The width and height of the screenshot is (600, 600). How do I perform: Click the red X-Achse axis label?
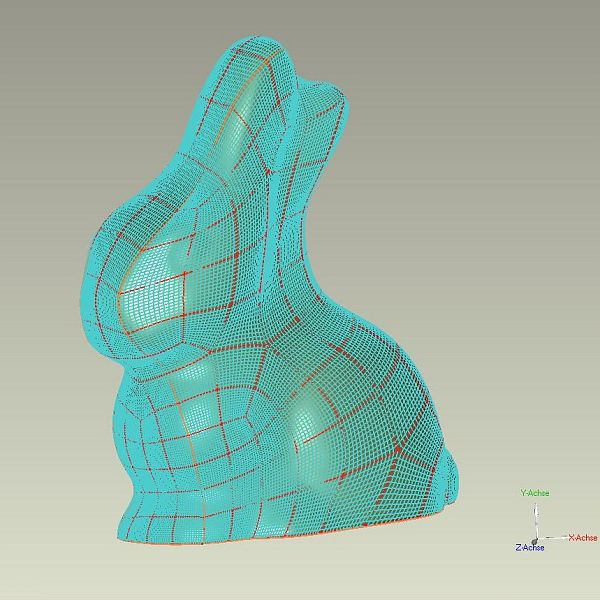(582, 538)
